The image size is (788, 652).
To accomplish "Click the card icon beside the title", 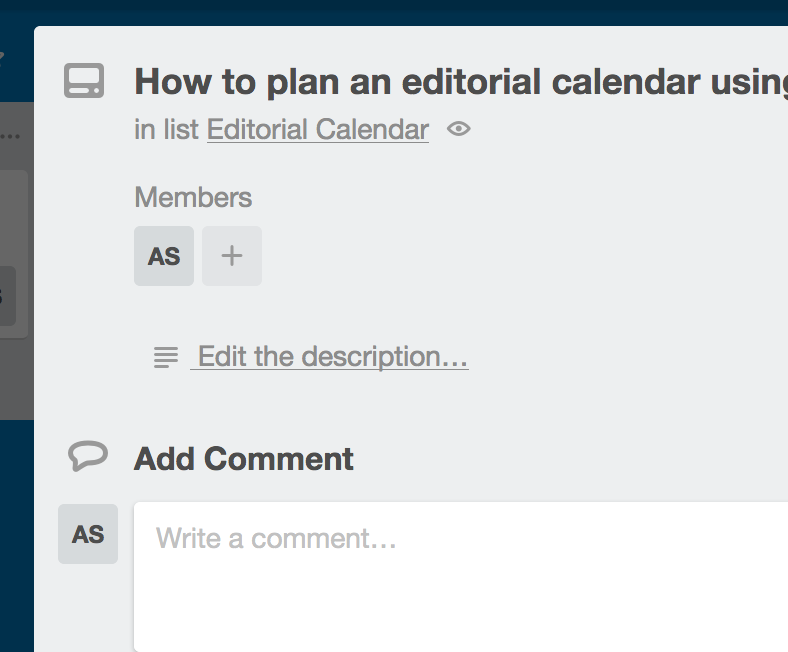I will tap(84, 81).
